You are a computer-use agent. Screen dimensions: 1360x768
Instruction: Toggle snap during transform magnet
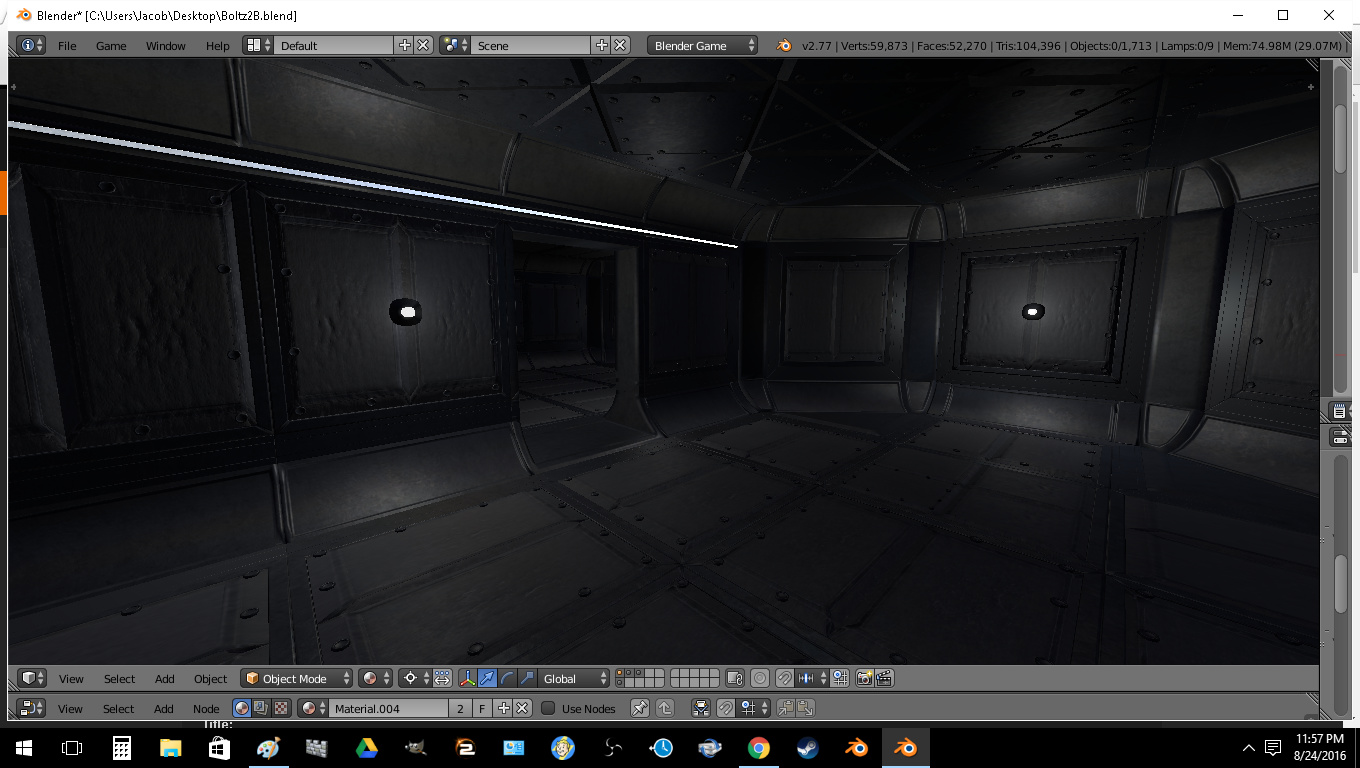pos(785,678)
